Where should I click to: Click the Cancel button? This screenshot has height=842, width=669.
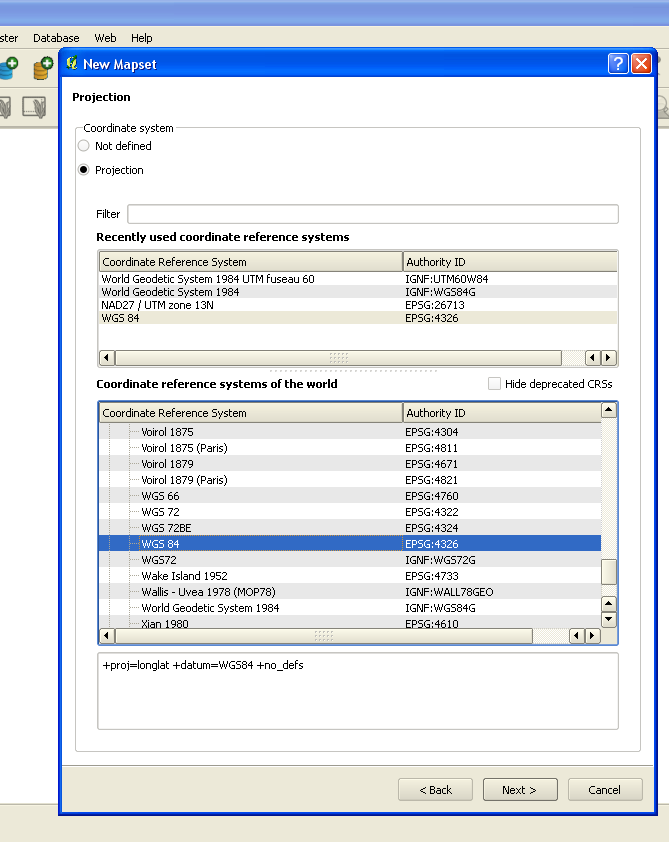tap(605, 789)
